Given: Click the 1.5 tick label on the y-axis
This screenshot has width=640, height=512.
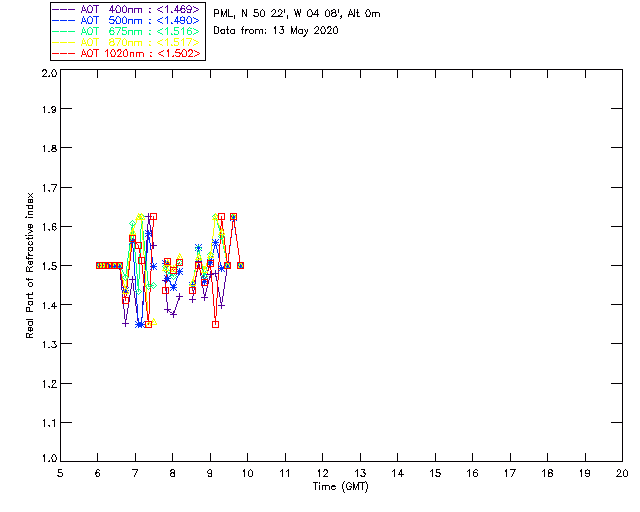Looking at the screenshot, I should tap(47, 266).
